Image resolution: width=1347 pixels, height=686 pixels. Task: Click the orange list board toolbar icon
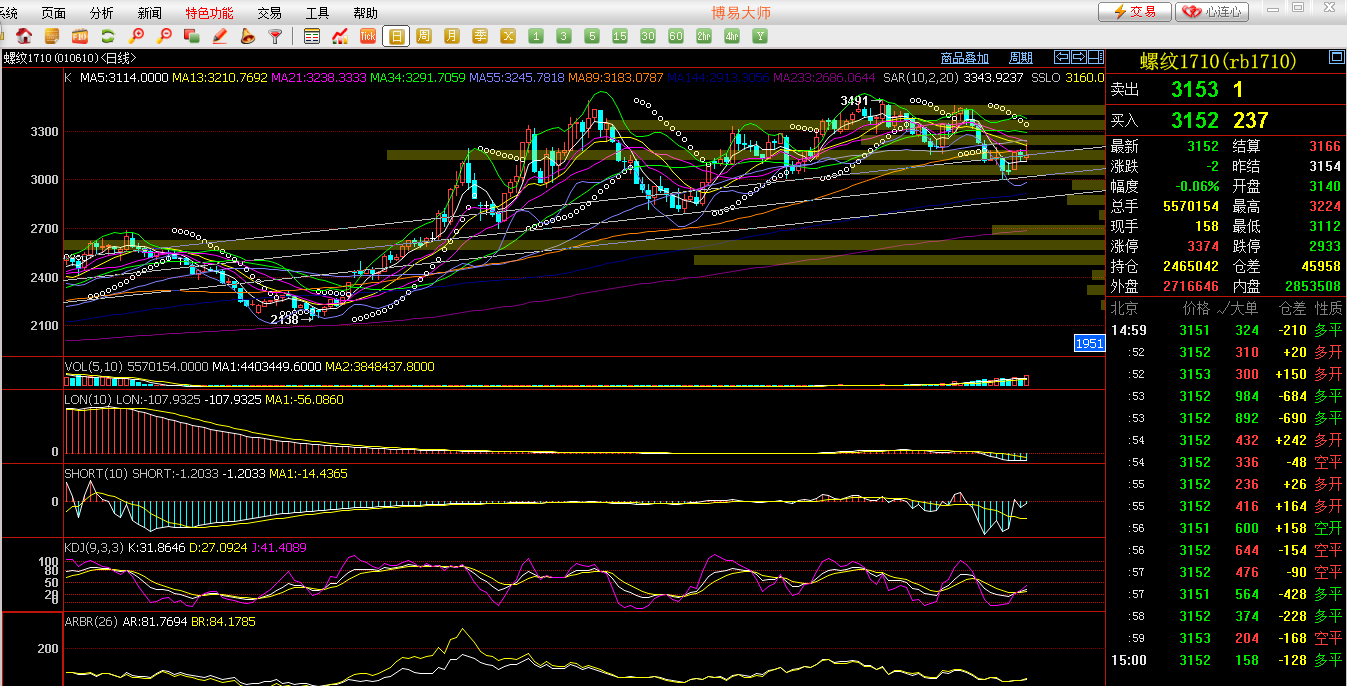[52, 36]
